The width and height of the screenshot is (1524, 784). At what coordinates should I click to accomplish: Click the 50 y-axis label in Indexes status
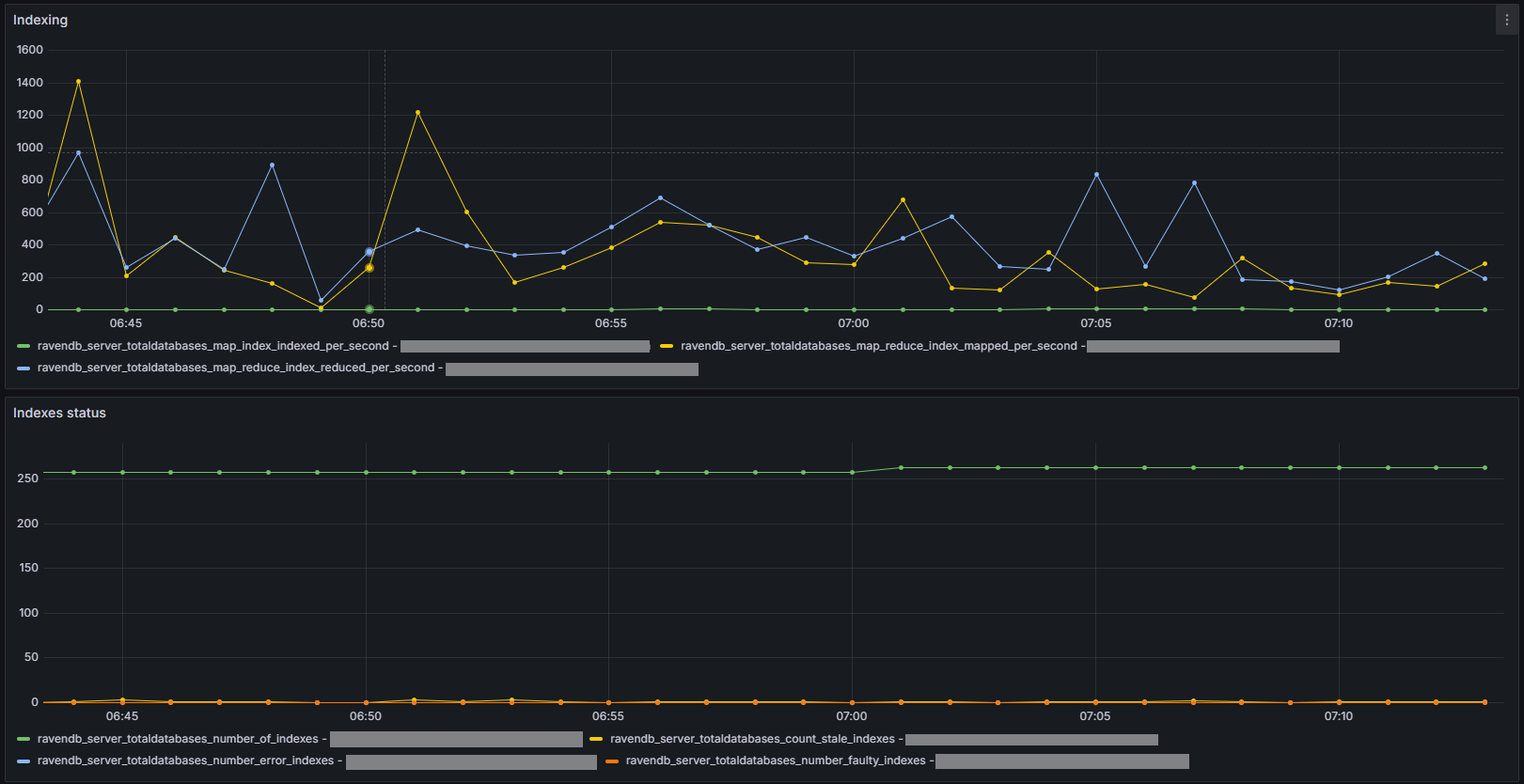(31, 657)
